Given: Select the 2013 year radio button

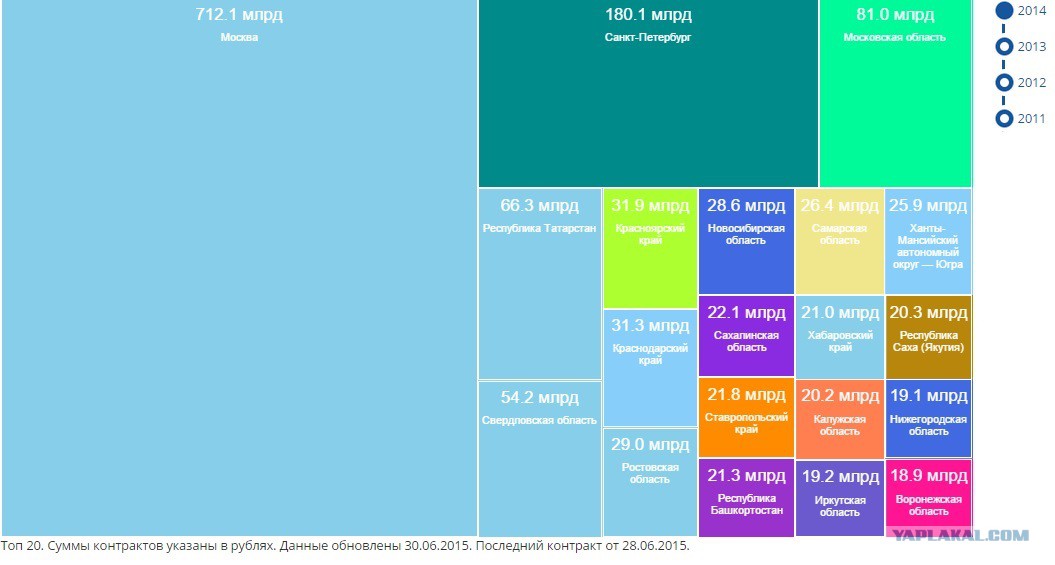Looking at the screenshot, I should click(x=1004, y=46).
